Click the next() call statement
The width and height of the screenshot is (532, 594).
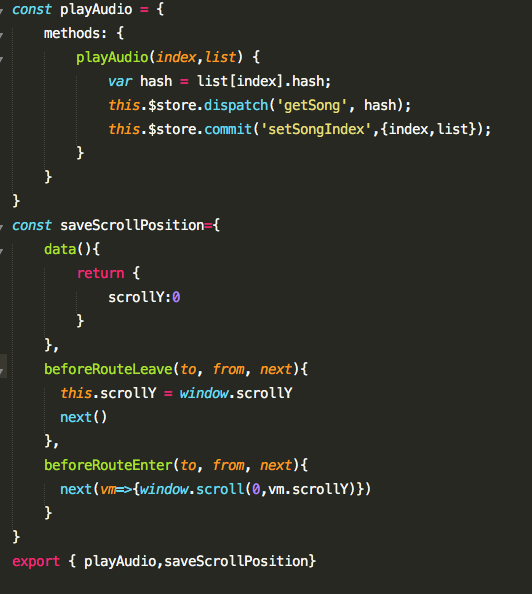(x=83, y=417)
